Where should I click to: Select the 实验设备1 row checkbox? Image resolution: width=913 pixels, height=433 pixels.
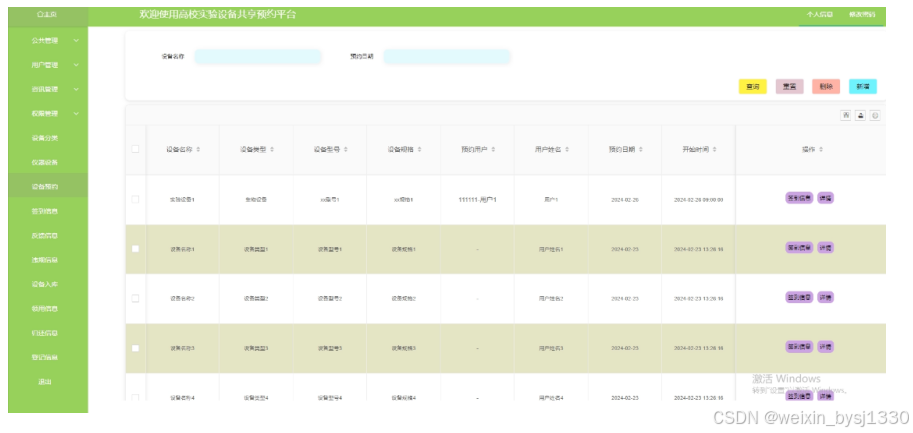136,199
